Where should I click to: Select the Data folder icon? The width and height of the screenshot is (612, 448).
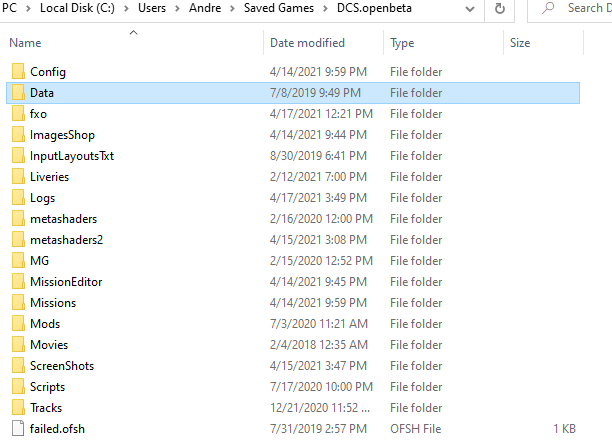click(18, 93)
